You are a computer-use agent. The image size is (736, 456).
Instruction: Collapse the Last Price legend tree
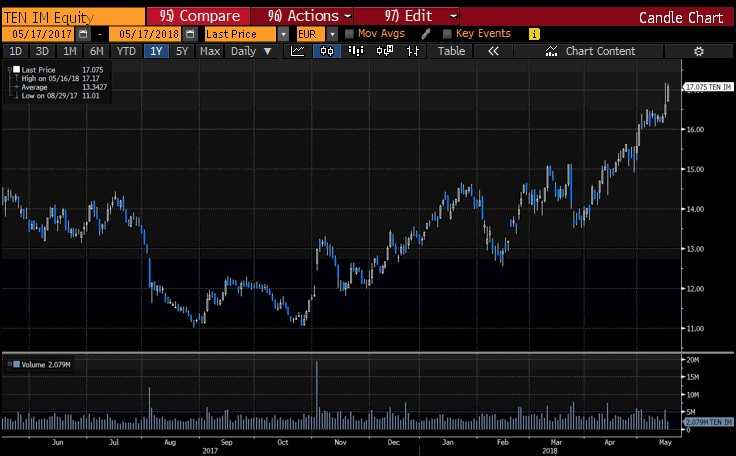9,70
